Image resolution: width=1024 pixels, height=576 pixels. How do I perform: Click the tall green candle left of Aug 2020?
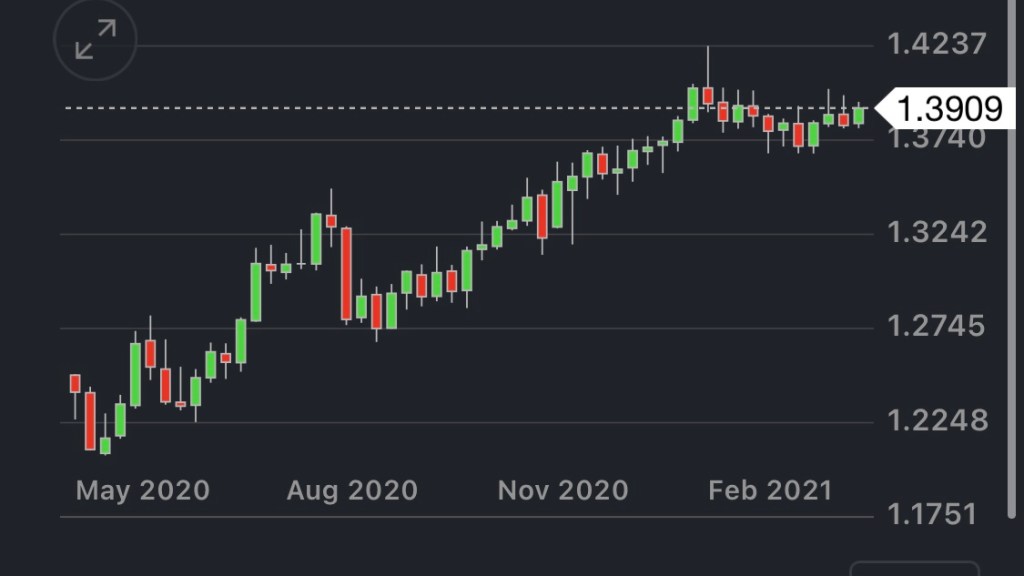(x=256, y=292)
